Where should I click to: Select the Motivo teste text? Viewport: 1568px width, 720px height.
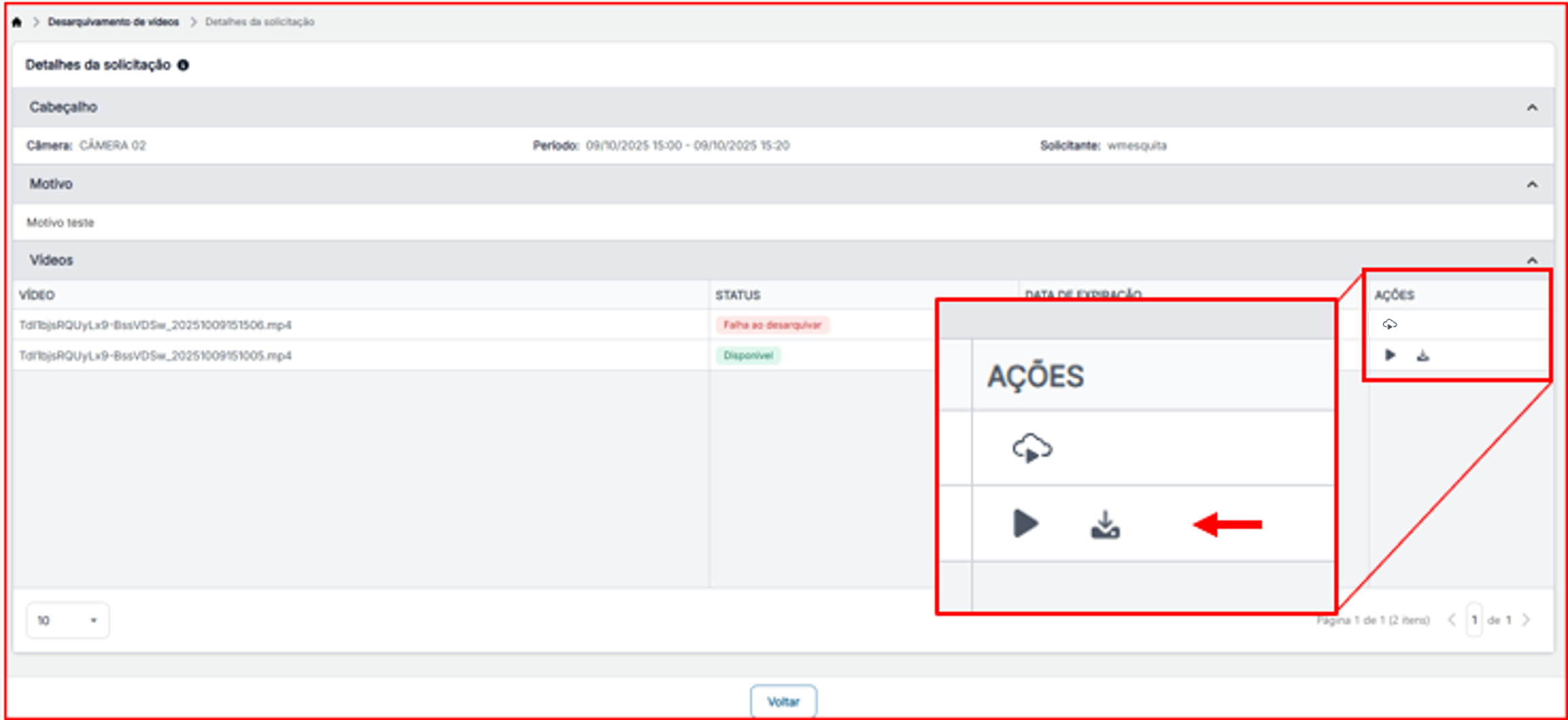tap(60, 222)
